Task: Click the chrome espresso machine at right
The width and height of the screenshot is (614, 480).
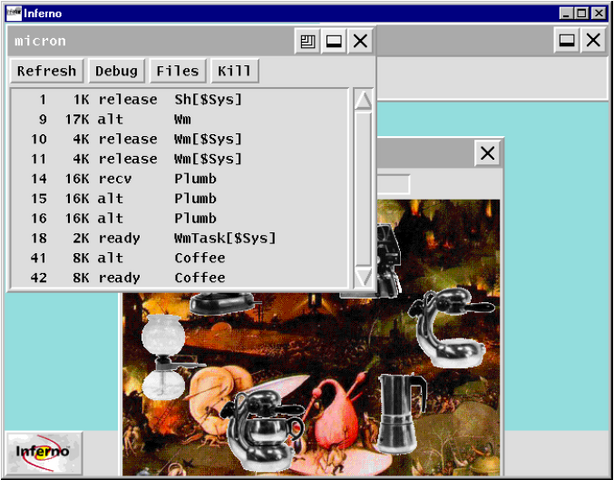Action: coord(450,328)
